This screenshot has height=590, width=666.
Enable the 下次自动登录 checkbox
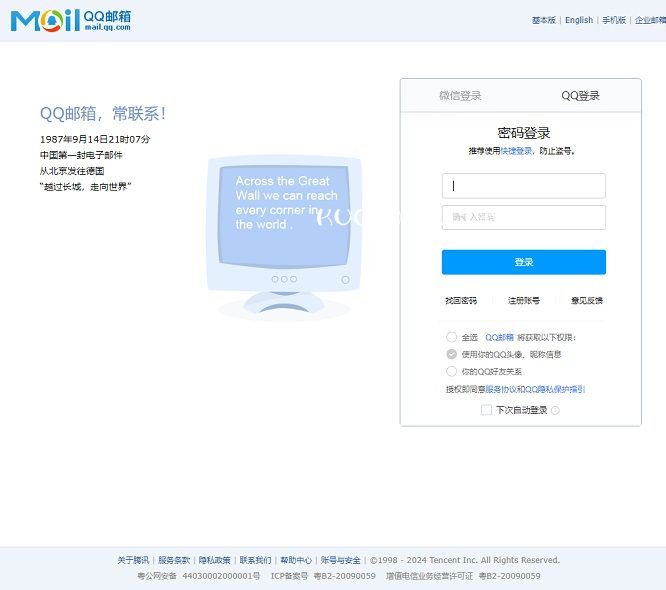pos(486,410)
